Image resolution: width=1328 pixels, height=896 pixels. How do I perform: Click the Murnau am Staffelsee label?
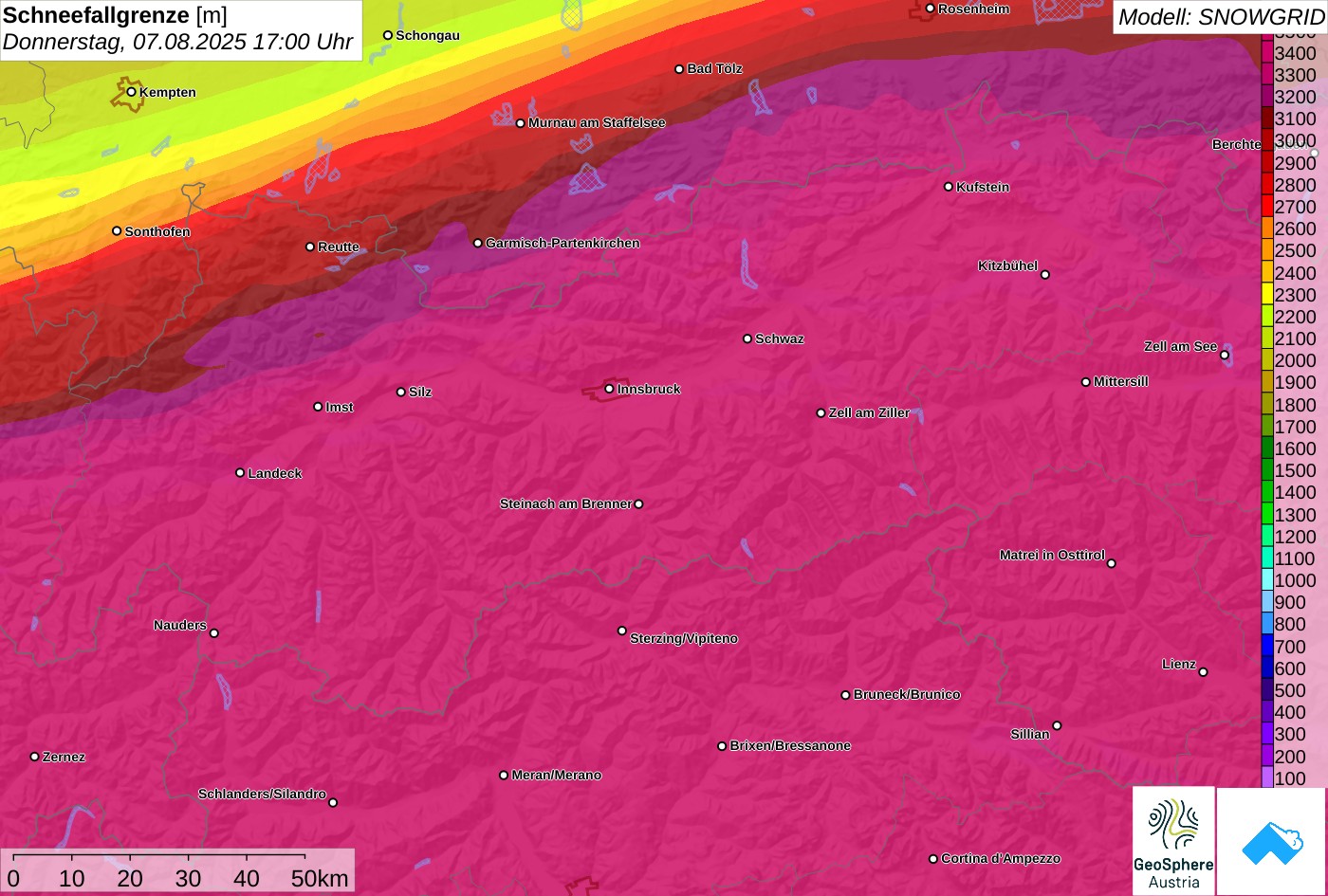(597, 122)
